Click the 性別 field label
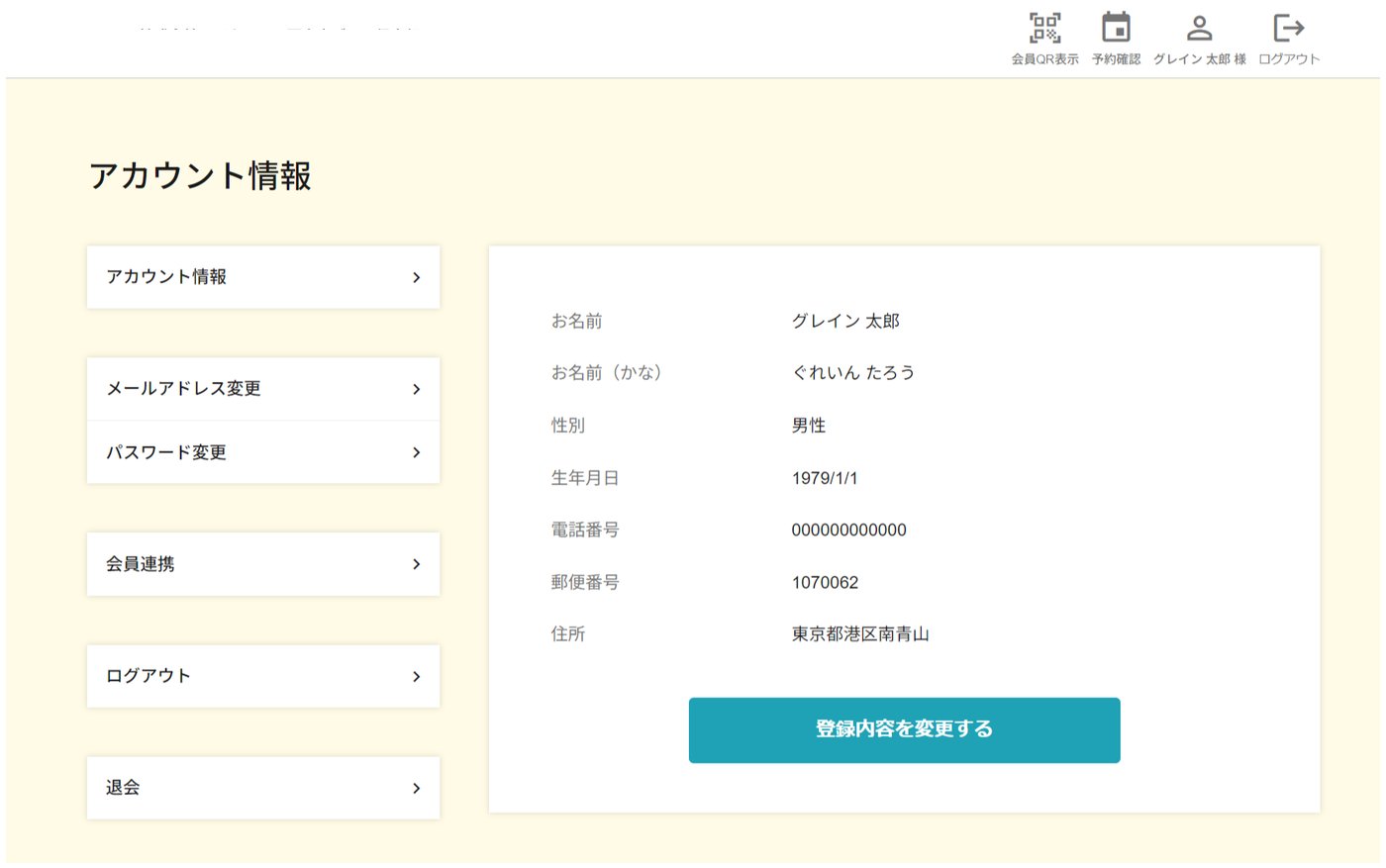The image size is (1386, 868). click(x=568, y=426)
